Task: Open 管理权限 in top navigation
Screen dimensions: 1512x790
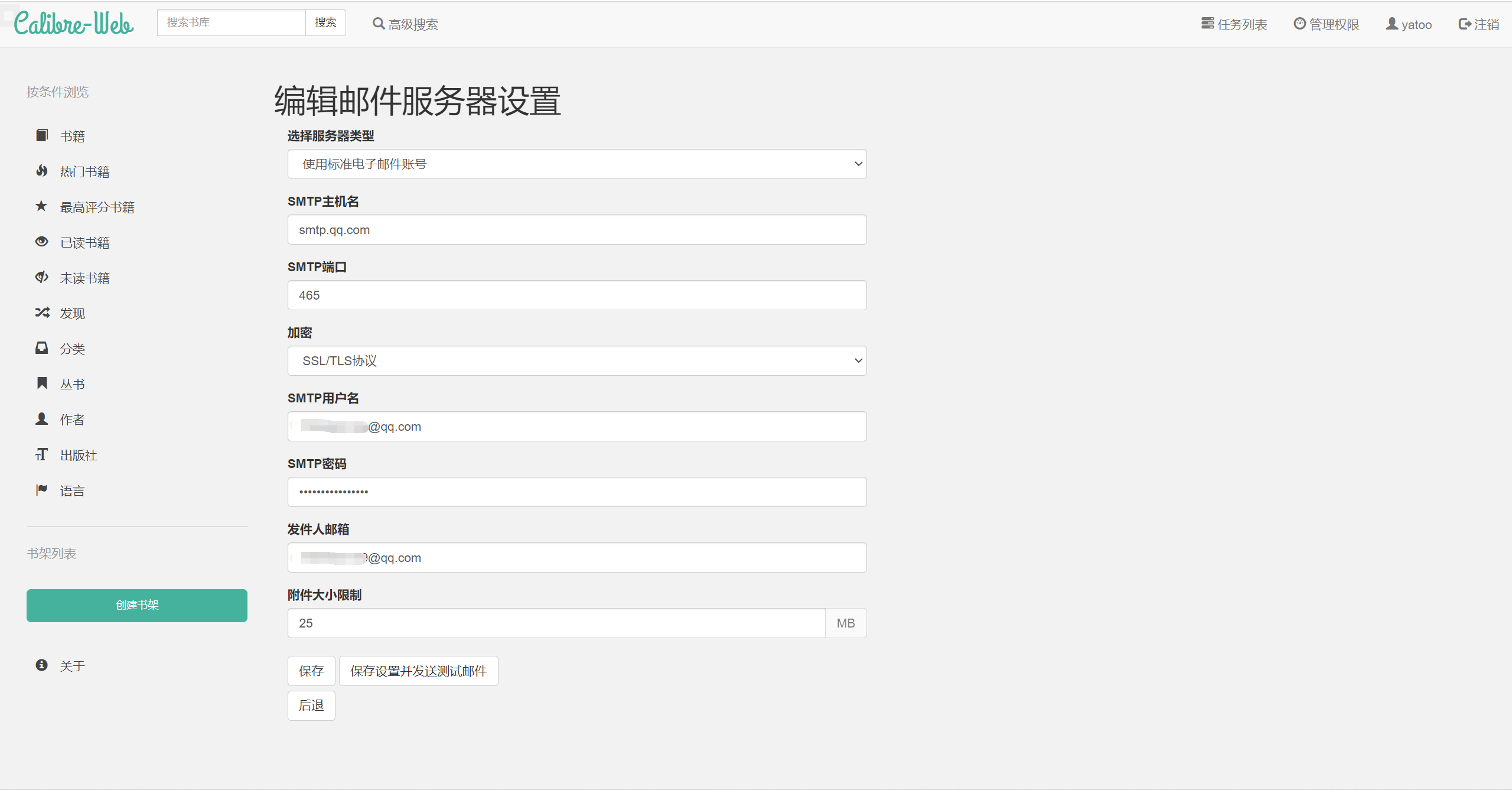Action: point(1327,24)
